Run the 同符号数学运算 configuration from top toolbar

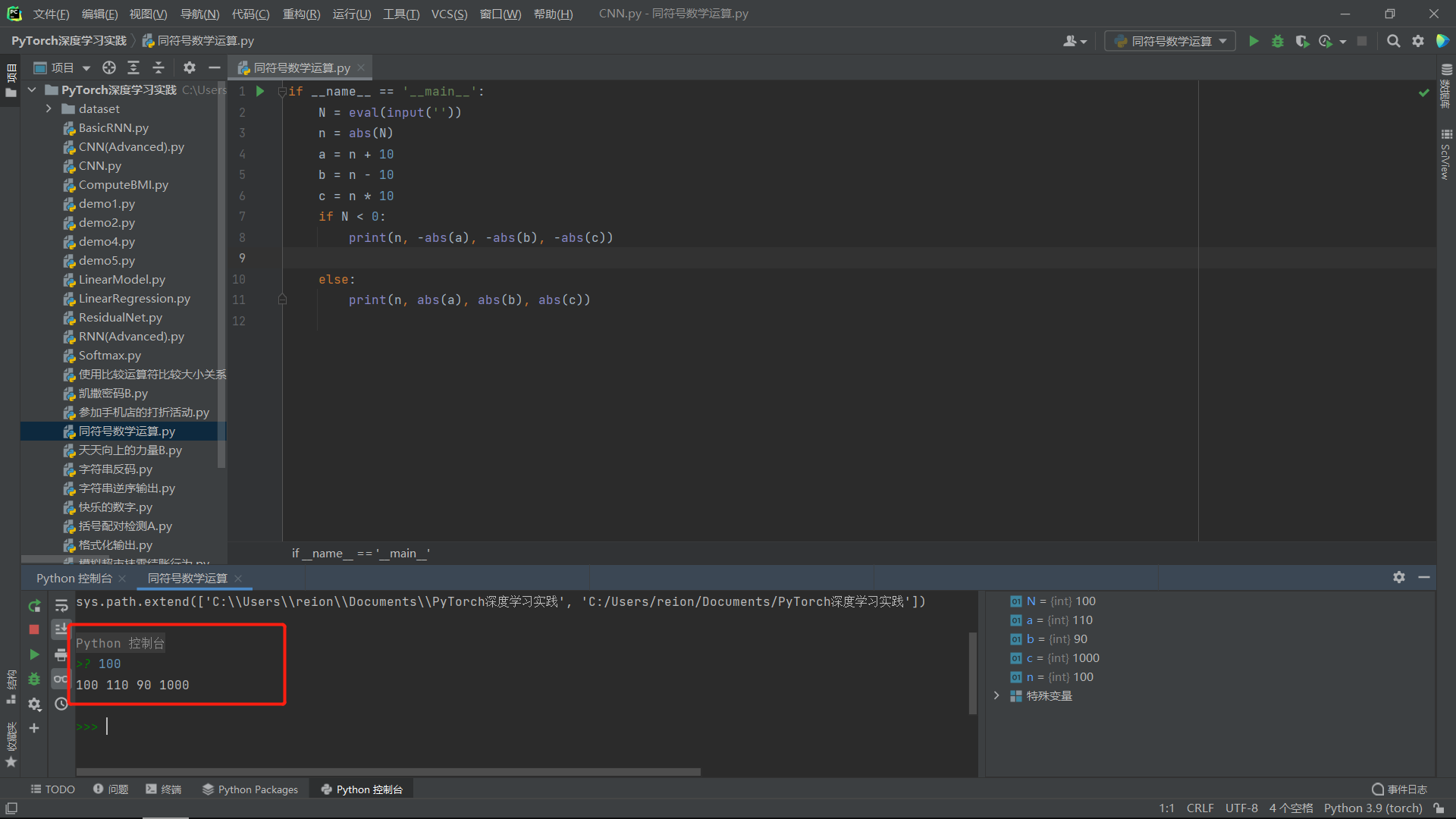1254,42
